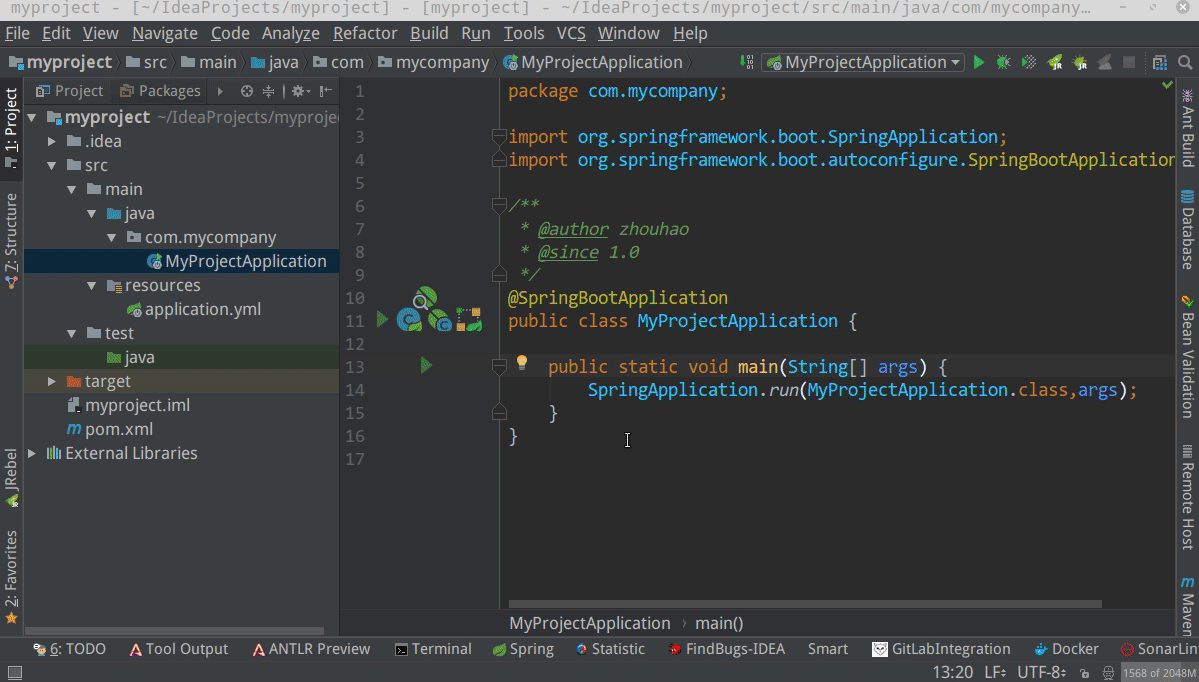1199x682 pixels.
Task: Click the editor horizontal scrollbar
Action: pos(805,604)
